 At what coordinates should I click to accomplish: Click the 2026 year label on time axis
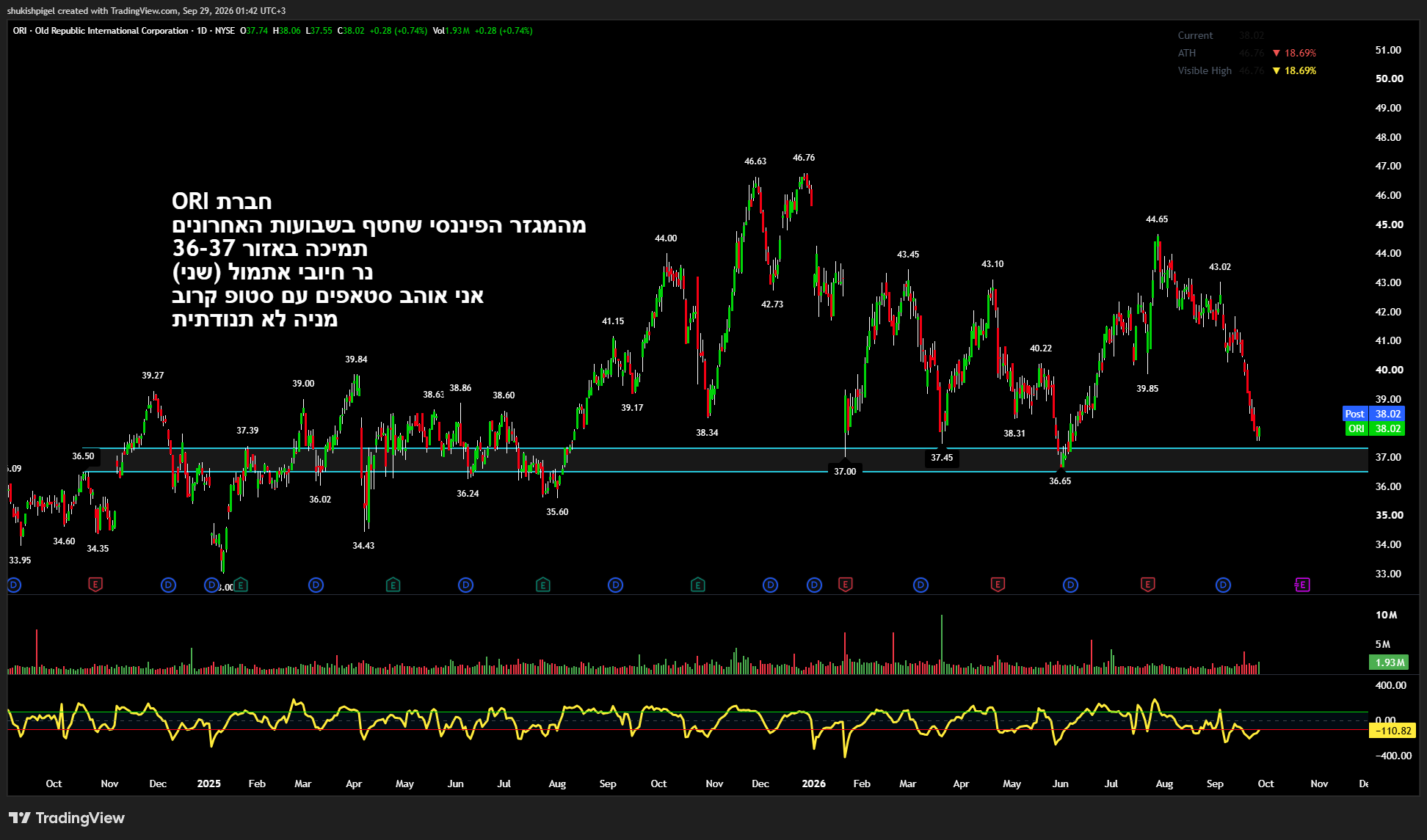tap(813, 784)
